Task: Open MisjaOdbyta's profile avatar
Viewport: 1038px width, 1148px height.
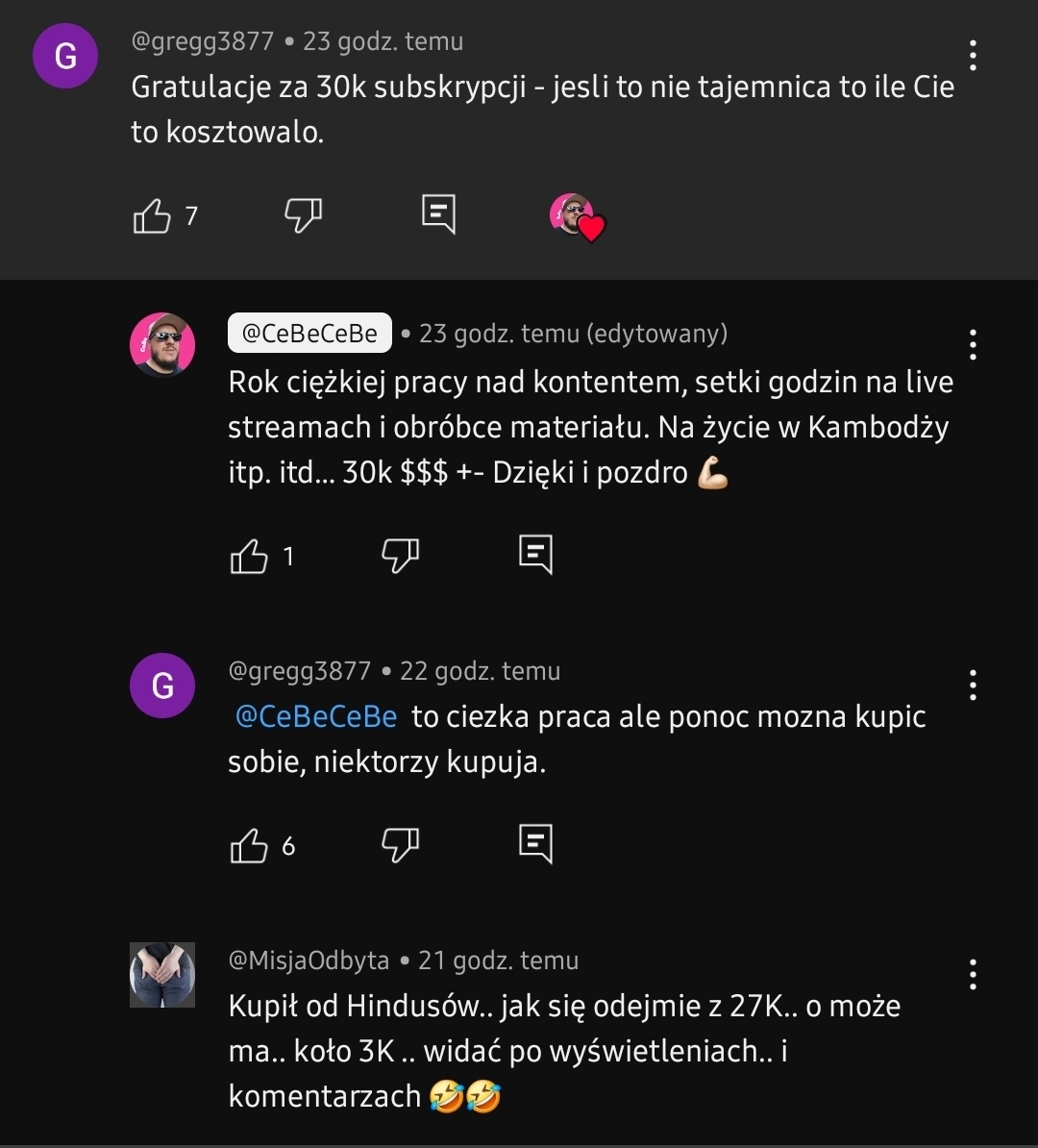Action: (x=162, y=974)
